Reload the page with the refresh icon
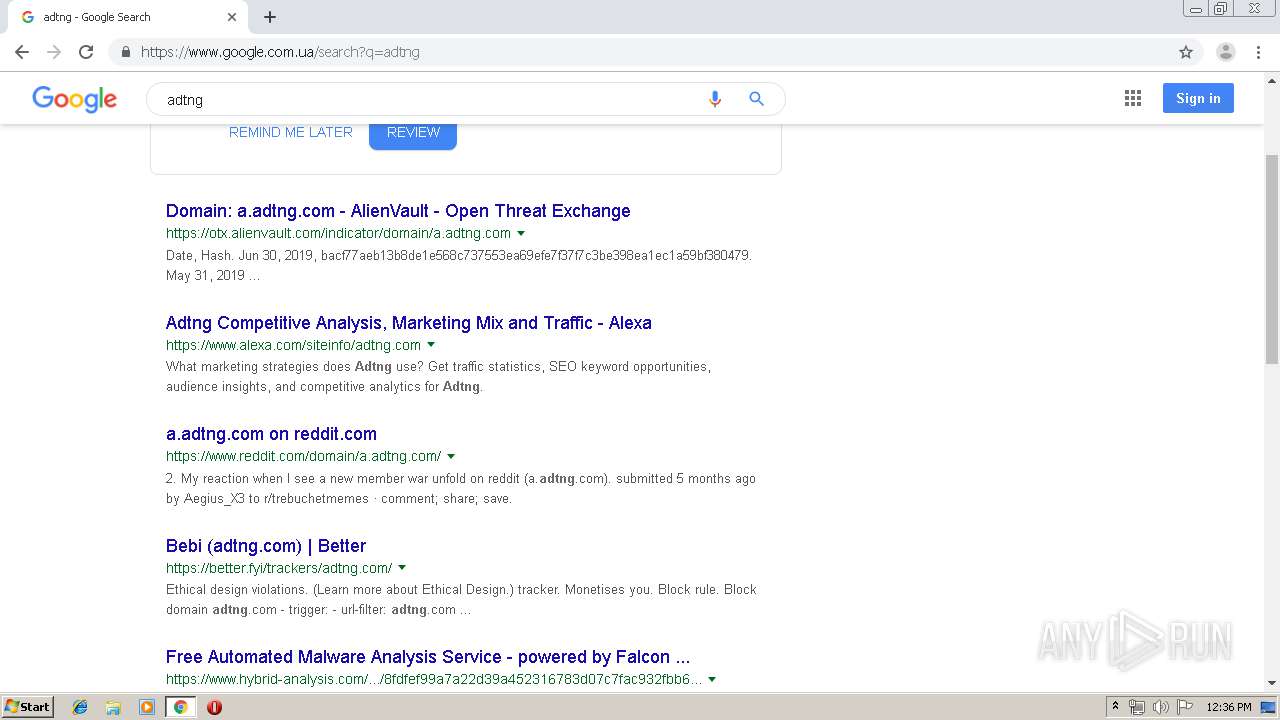 pyautogui.click(x=86, y=52)
